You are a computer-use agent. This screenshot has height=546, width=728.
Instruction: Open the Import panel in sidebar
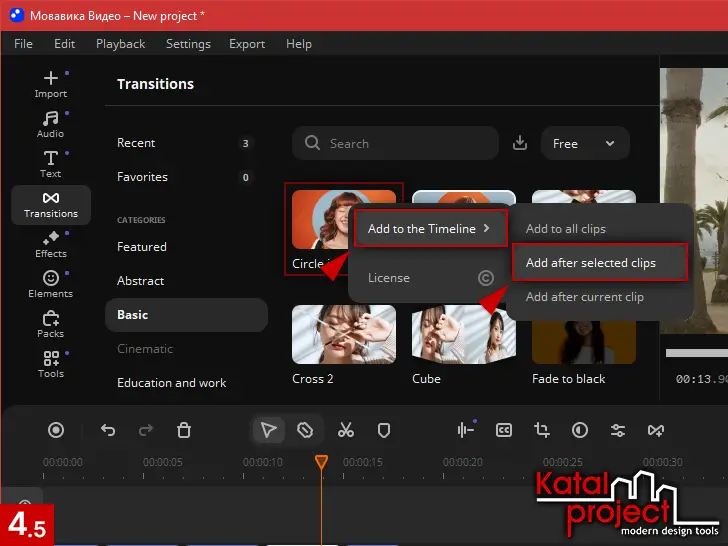pyautogui.click(x=50, y=84)
